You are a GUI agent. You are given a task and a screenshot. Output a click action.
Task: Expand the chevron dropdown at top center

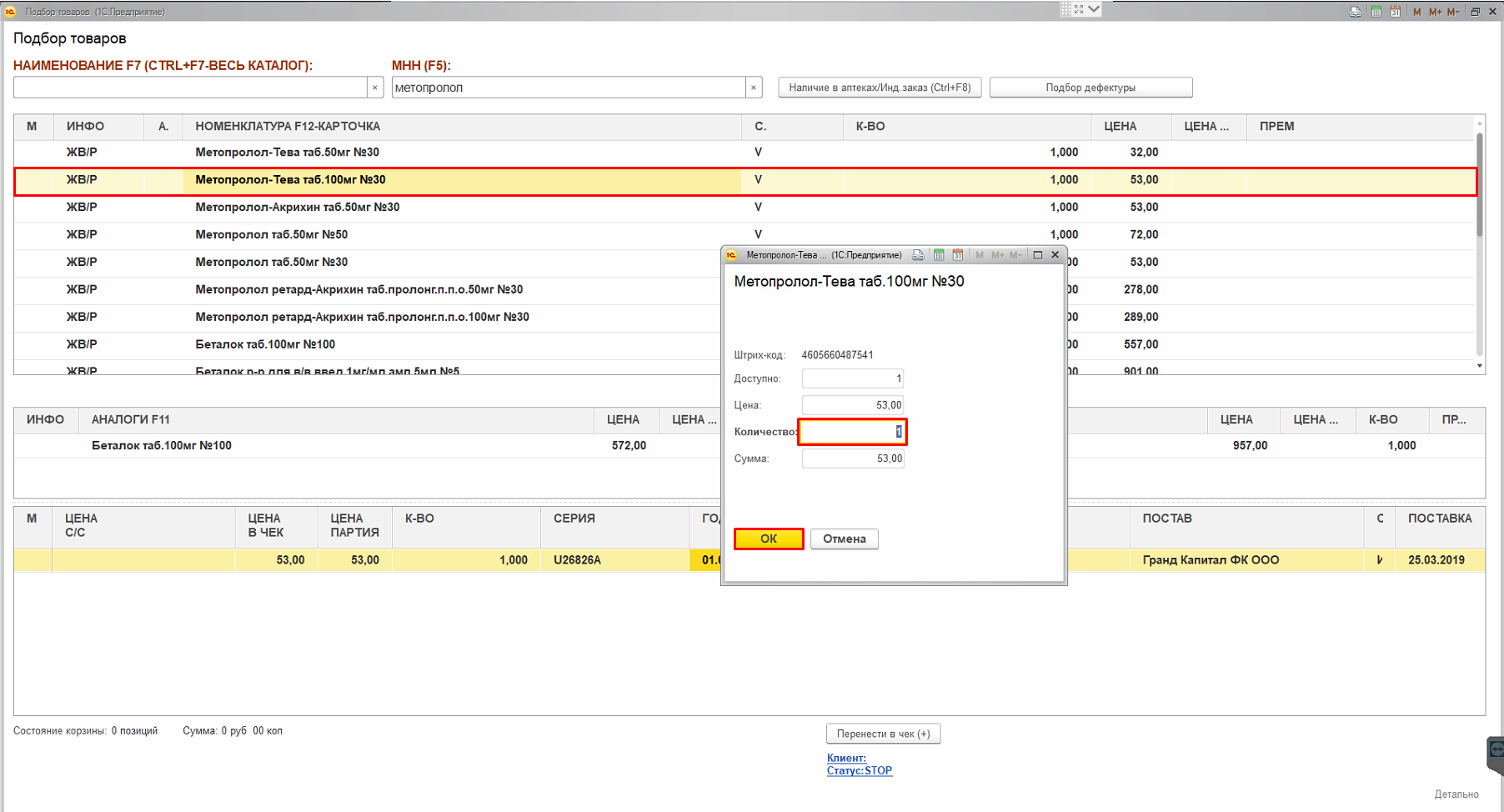(1095, 9)
